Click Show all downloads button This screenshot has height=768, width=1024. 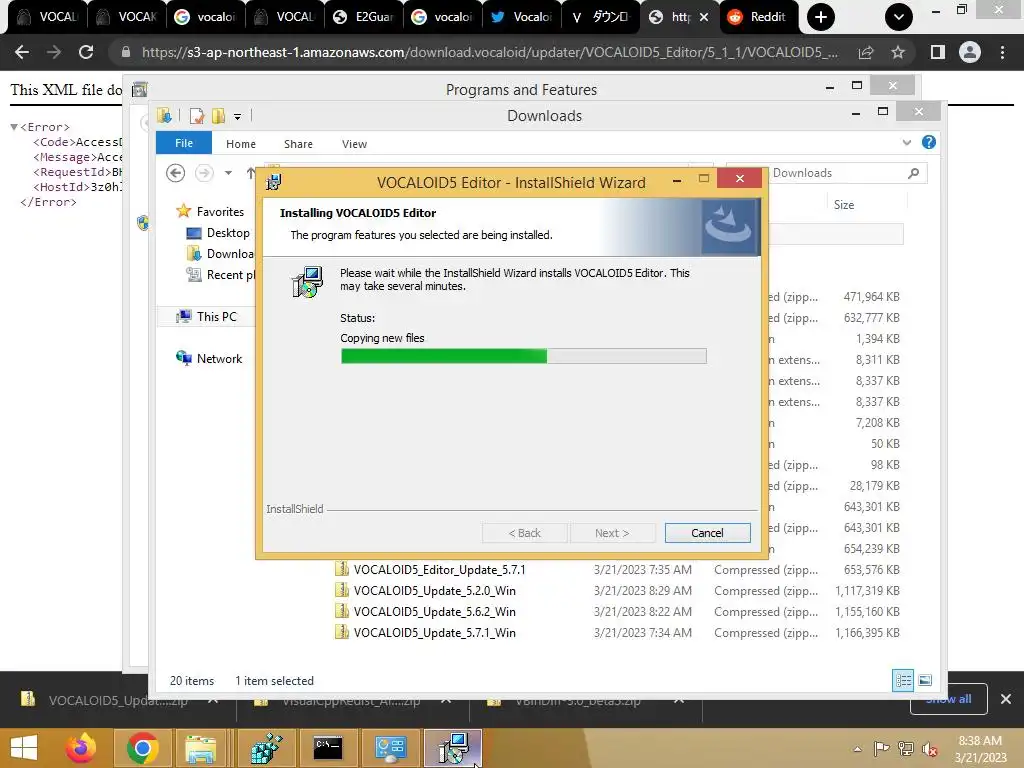coord(948,699)
